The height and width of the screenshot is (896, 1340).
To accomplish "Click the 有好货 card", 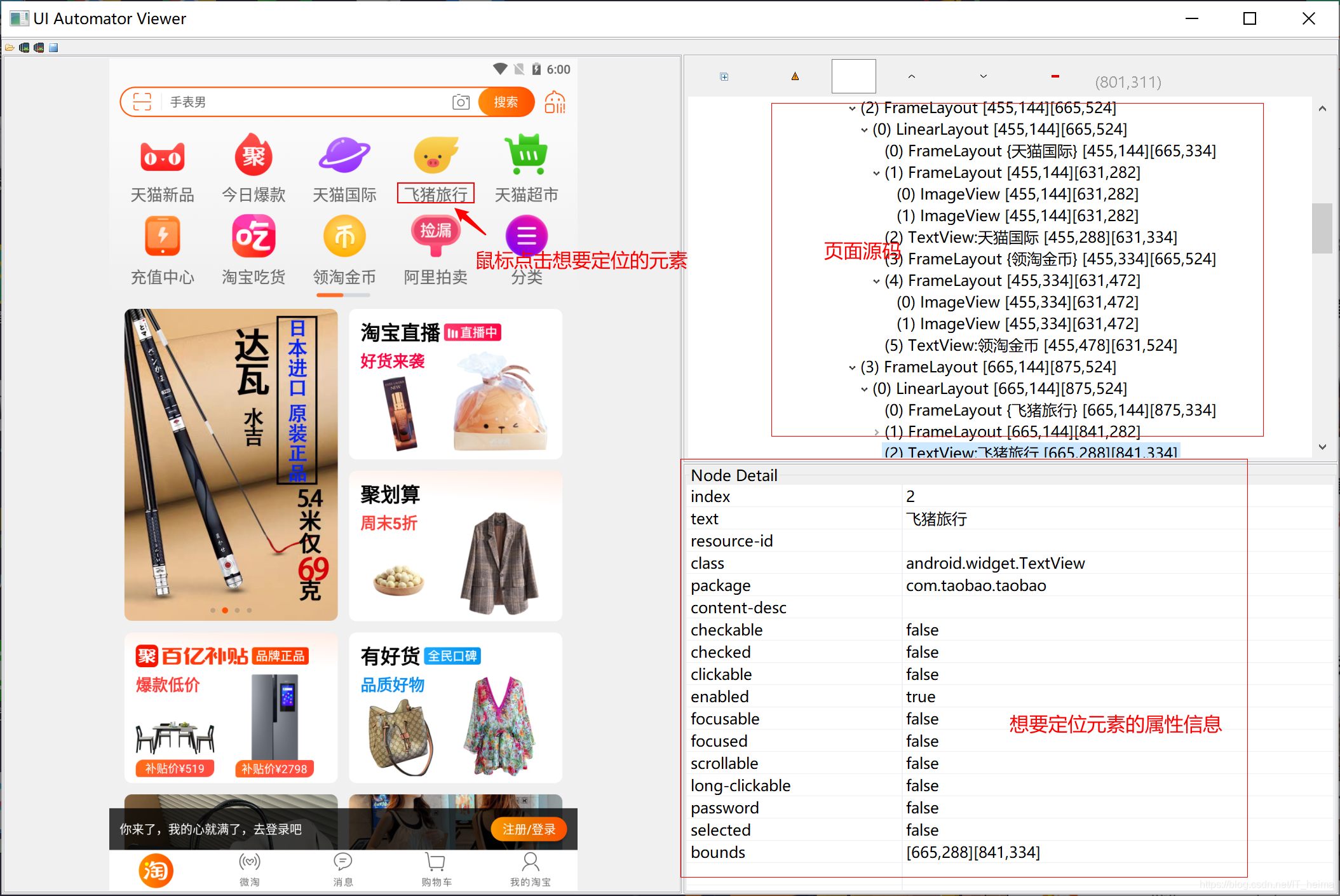I will (x=455, y=707).
